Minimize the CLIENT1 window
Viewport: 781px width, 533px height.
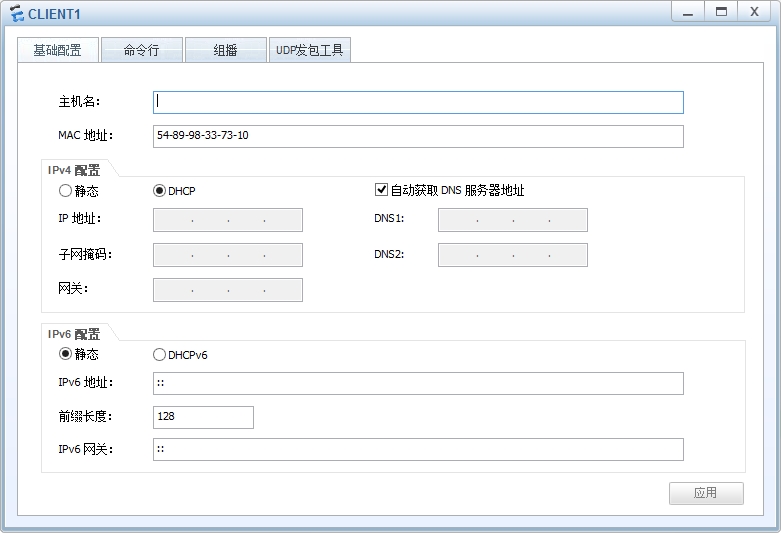[688, 12]
